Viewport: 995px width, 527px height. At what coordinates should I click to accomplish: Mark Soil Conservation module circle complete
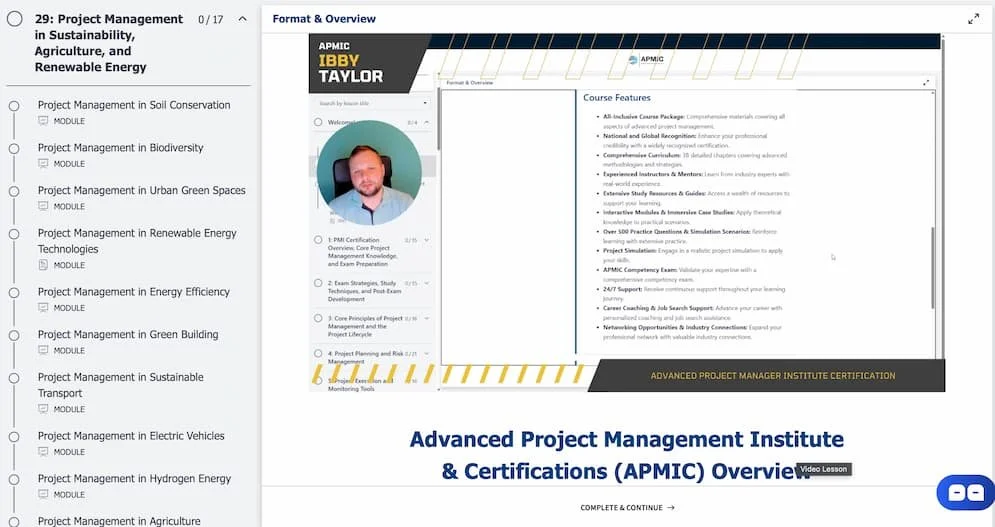tap(14, 106)
